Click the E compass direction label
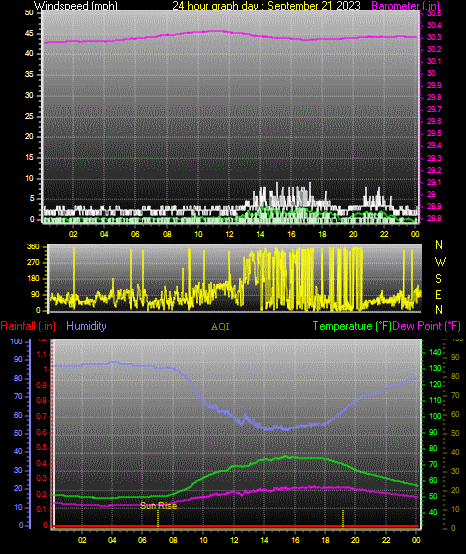466x554 pixels. click(438, 294)
